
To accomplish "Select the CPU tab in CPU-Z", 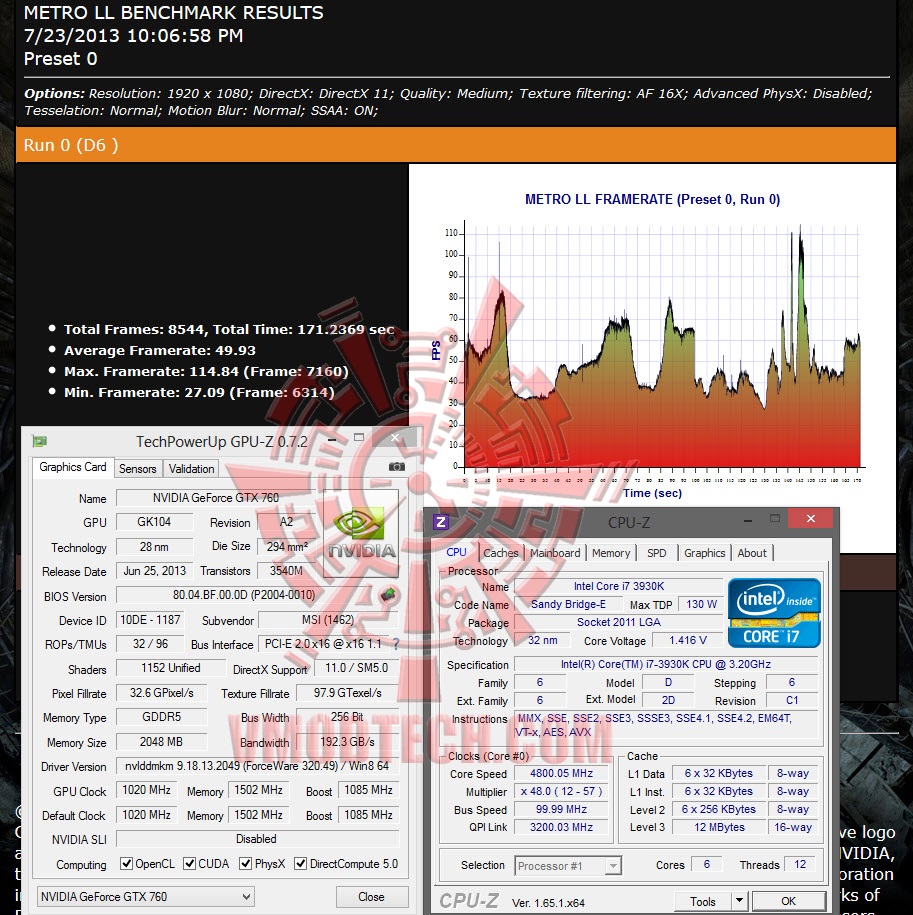I will click(x=456, y=552).
